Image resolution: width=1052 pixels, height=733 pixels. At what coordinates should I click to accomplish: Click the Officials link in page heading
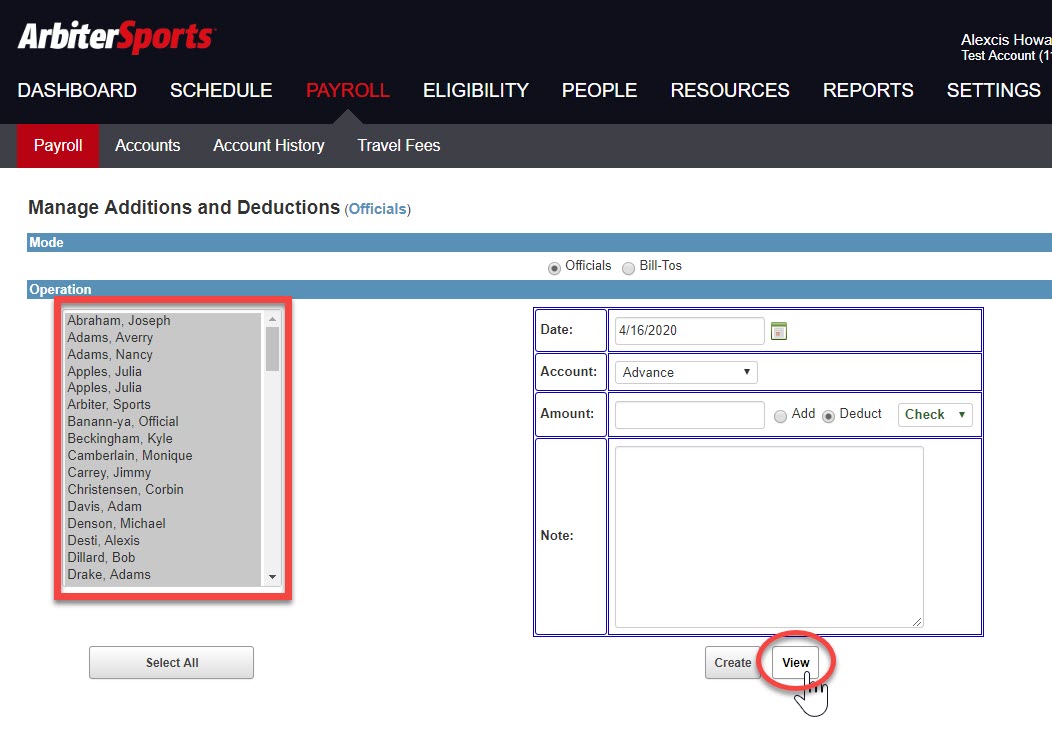point(378,209)
